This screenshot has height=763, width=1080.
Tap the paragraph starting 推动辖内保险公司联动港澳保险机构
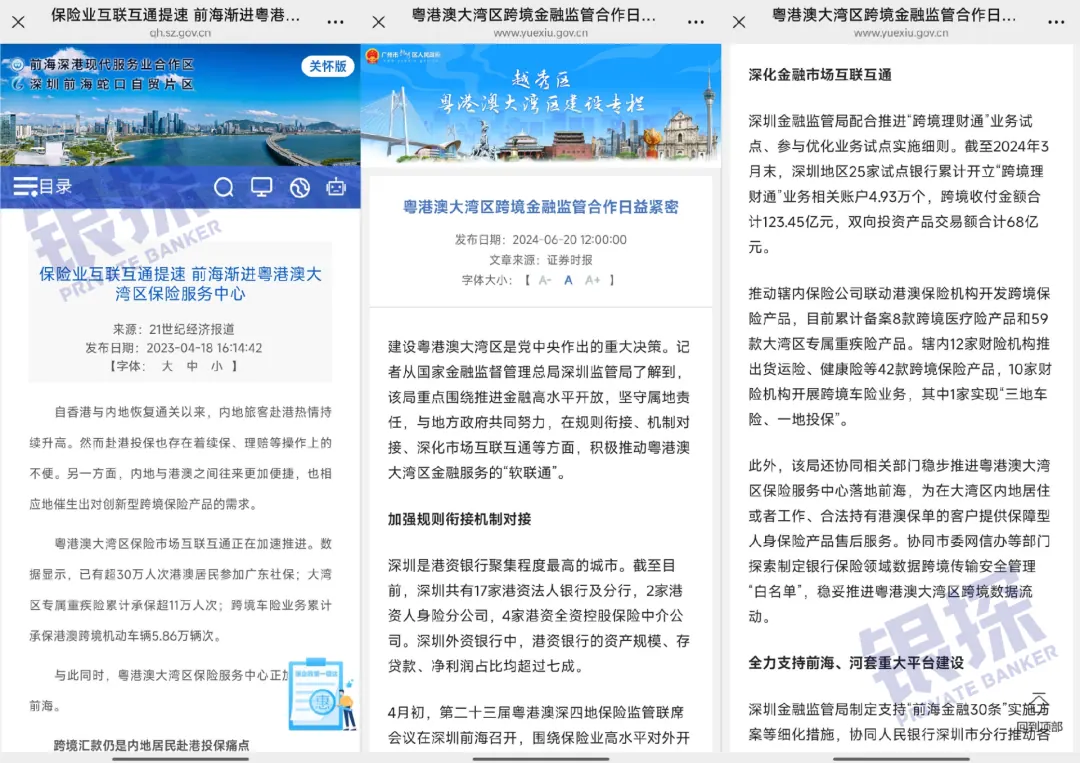pos(900,356)
